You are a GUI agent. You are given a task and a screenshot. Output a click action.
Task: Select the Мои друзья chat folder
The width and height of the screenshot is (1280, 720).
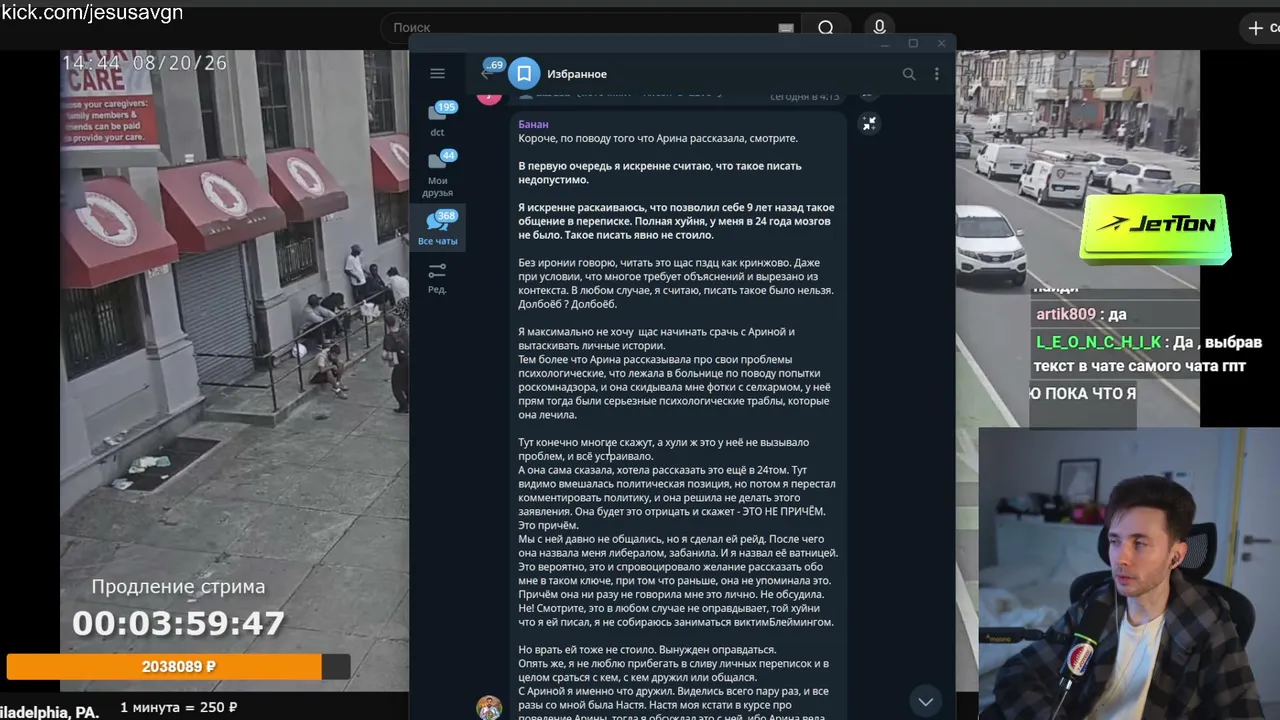(x=438, y=174)
